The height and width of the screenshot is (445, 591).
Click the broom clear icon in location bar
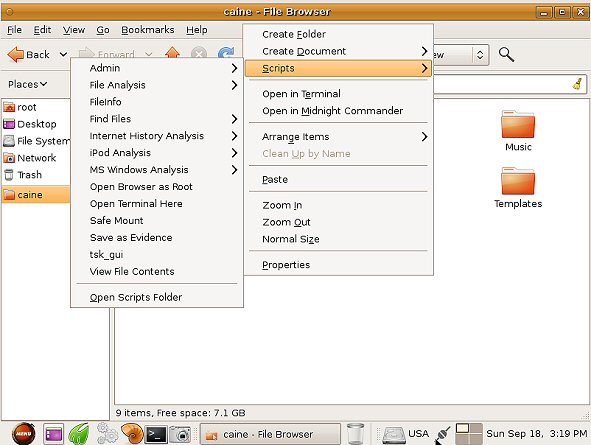pos(577,84)
